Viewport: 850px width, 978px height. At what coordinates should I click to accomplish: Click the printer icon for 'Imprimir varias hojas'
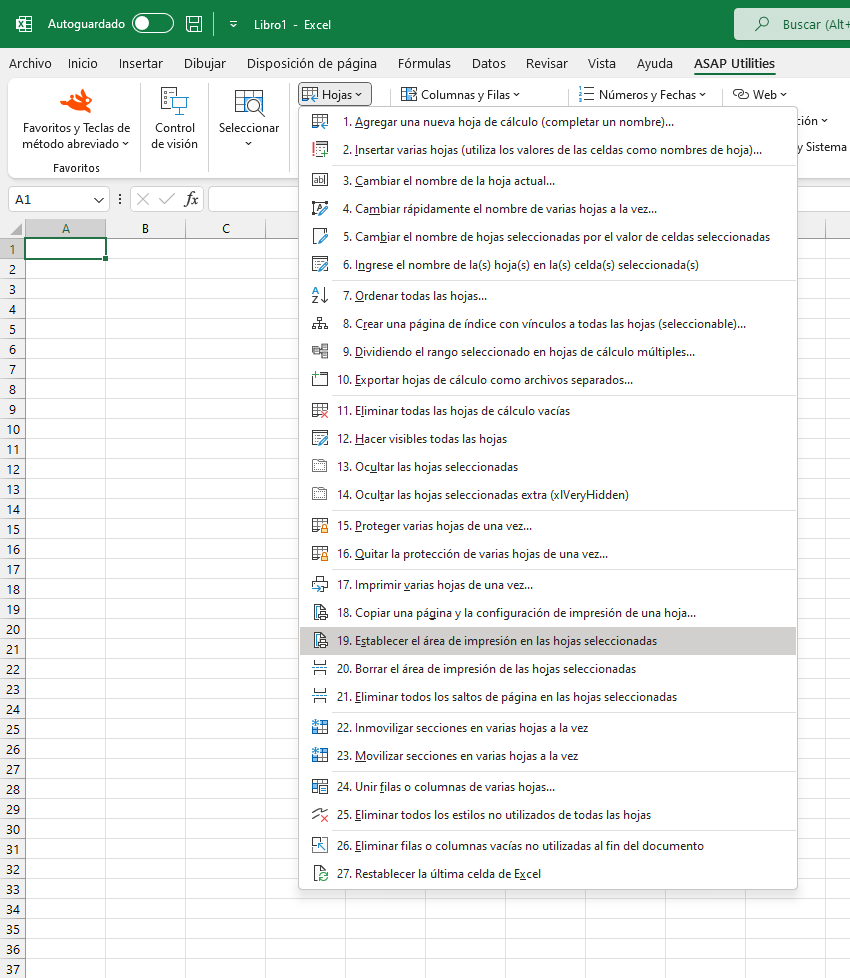coord(320,584)
